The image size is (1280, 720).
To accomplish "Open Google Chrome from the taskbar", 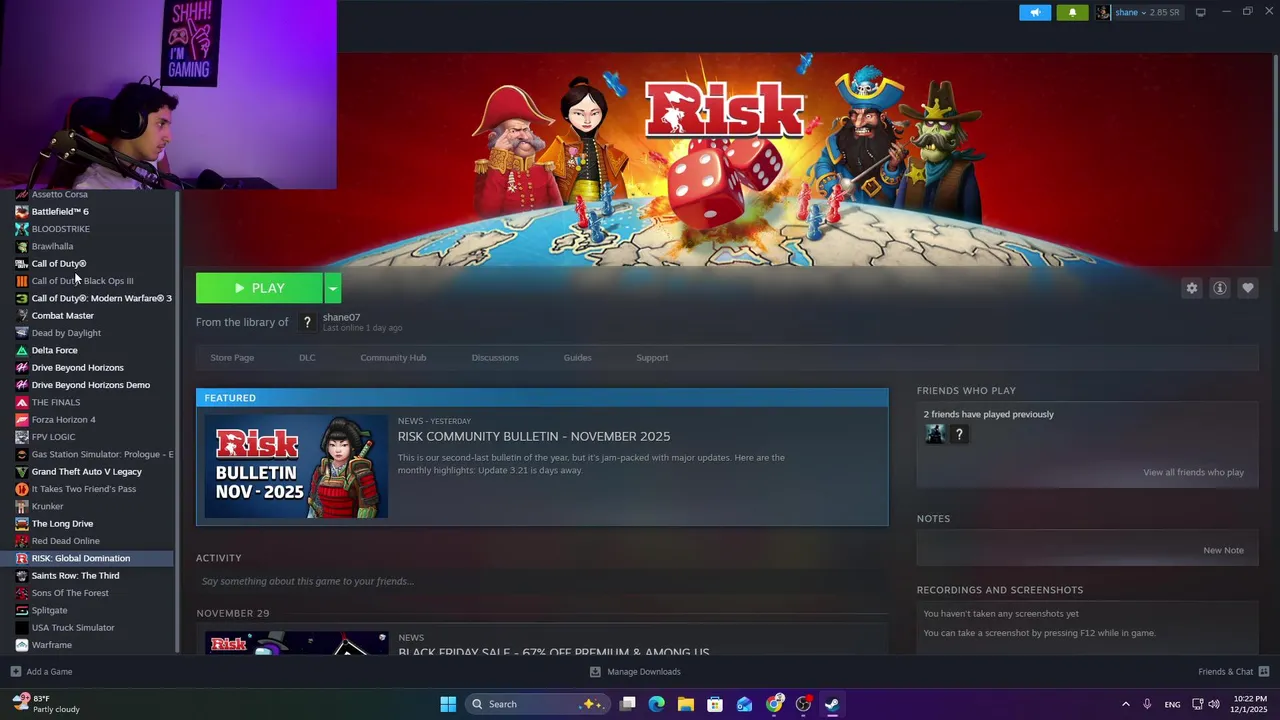I will (x=774, y=704).
